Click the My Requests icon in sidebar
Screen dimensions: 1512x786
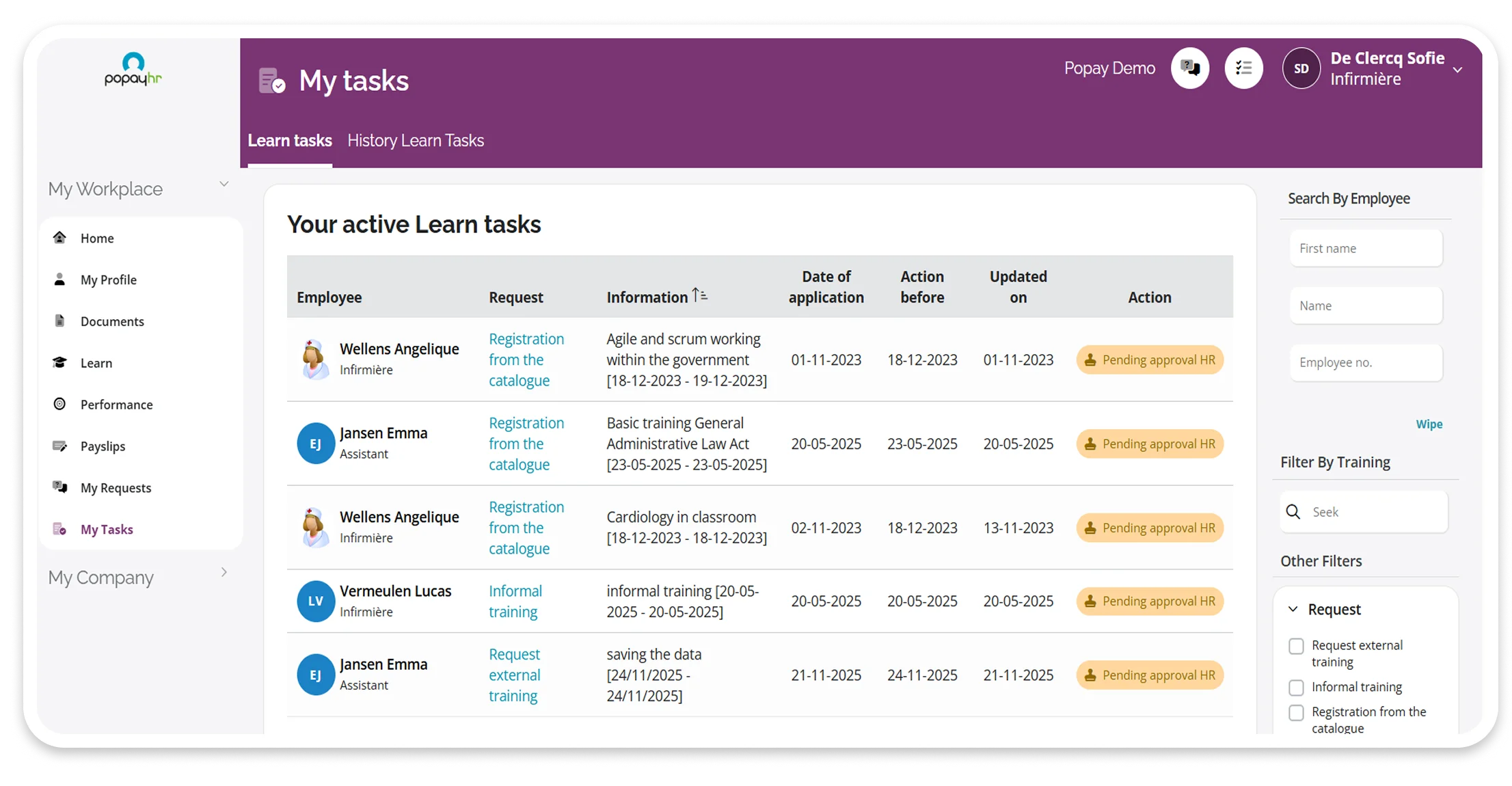[x=59, y=487]
